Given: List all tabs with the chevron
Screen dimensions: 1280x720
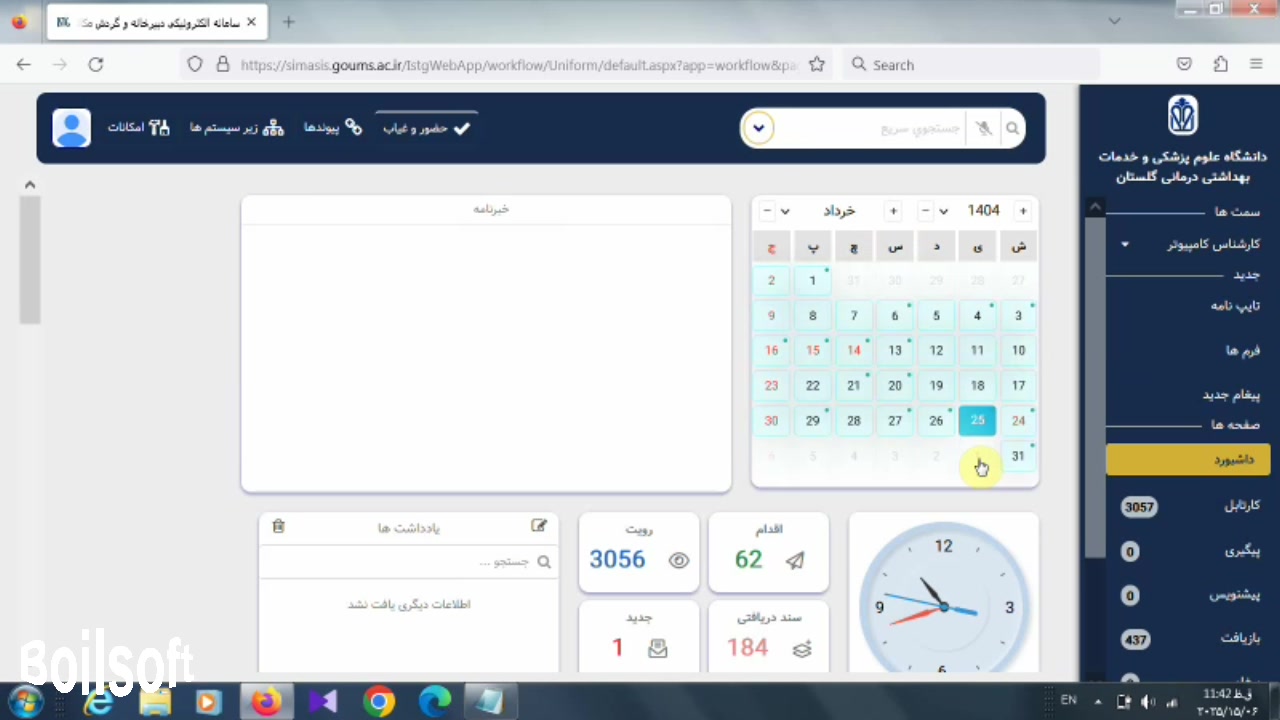Looking at the screenshot, I should point(1115,21).
